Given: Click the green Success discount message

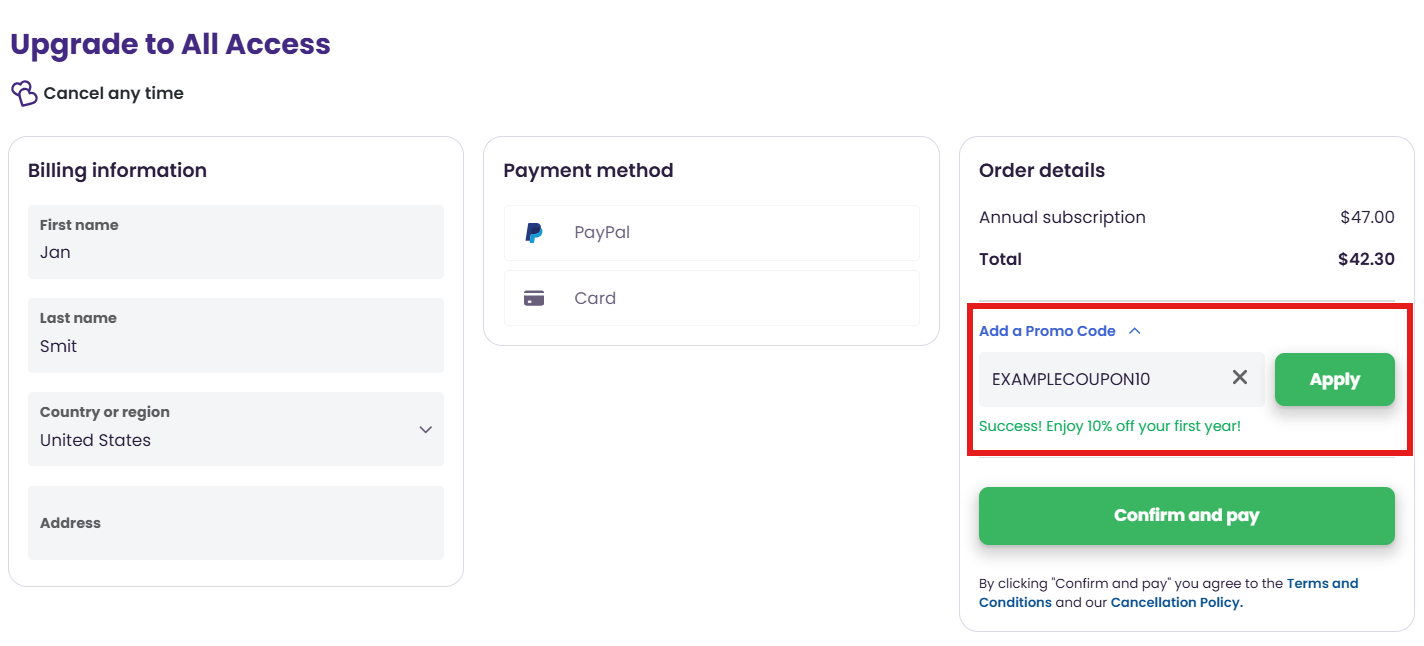Looking at the screenshot, I should (1110, 426).
